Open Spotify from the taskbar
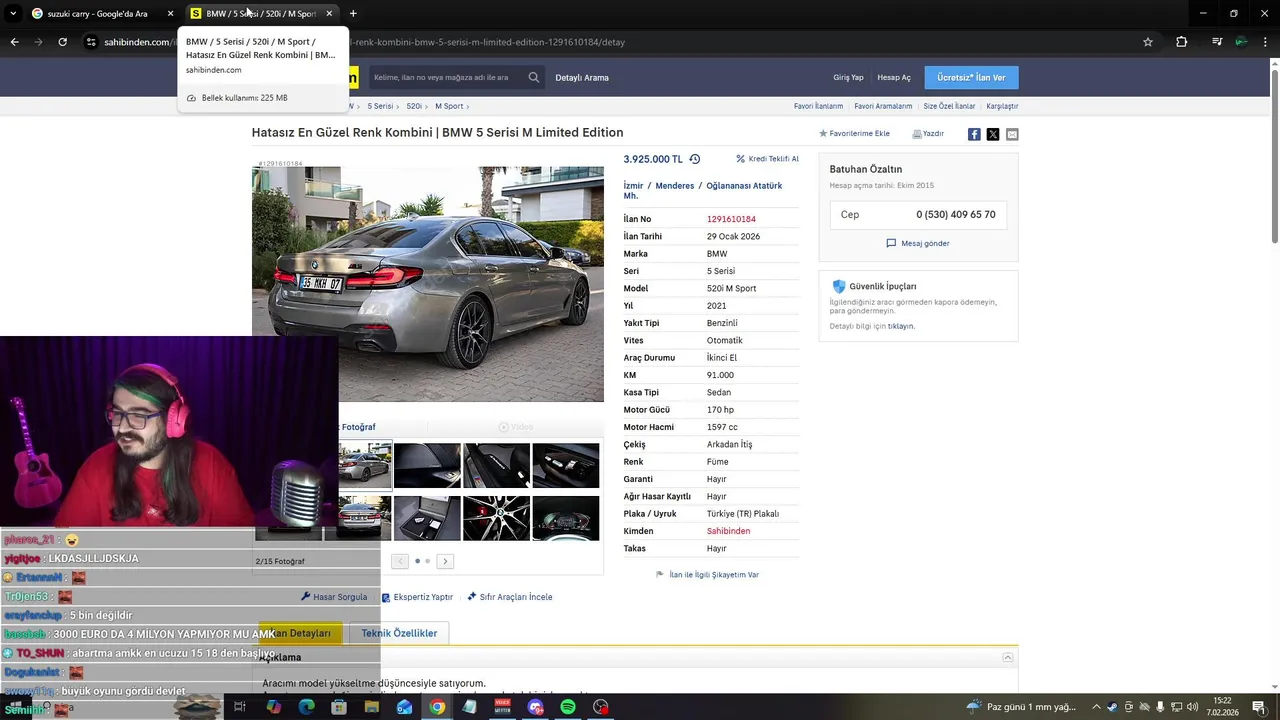This screenshot has width=1280, height=720. pyautogui.click(x=568, y=707)
